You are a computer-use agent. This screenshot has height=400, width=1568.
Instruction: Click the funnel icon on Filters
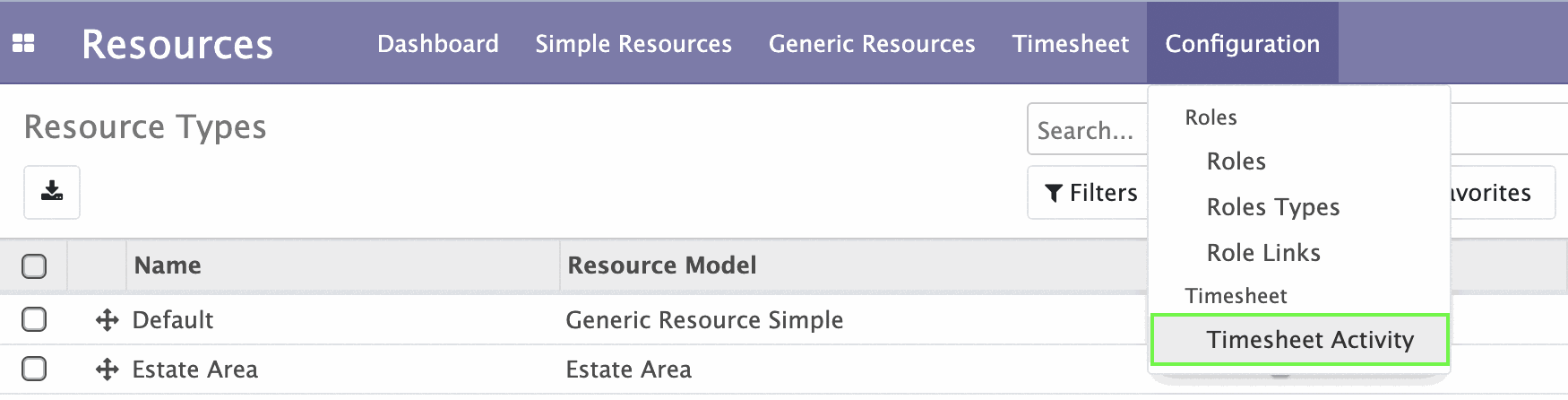click(x=1055, y=193)
